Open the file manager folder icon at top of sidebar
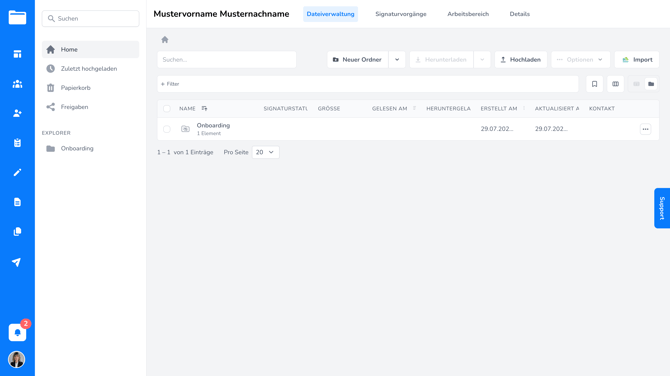Image resolution: width=670 pixels, height=376 pixels. tap(17, 18)
